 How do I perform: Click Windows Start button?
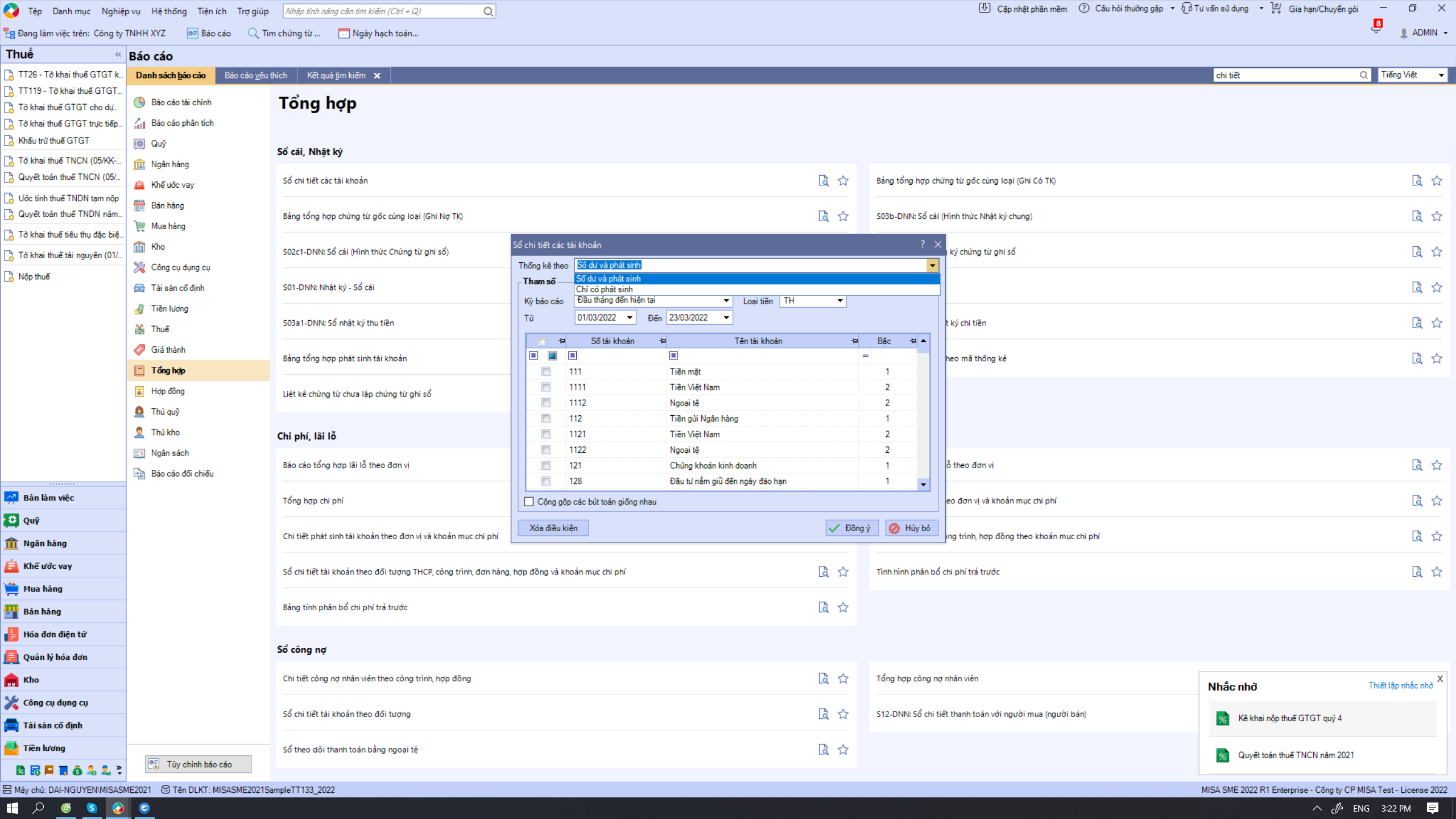point(12,808)
